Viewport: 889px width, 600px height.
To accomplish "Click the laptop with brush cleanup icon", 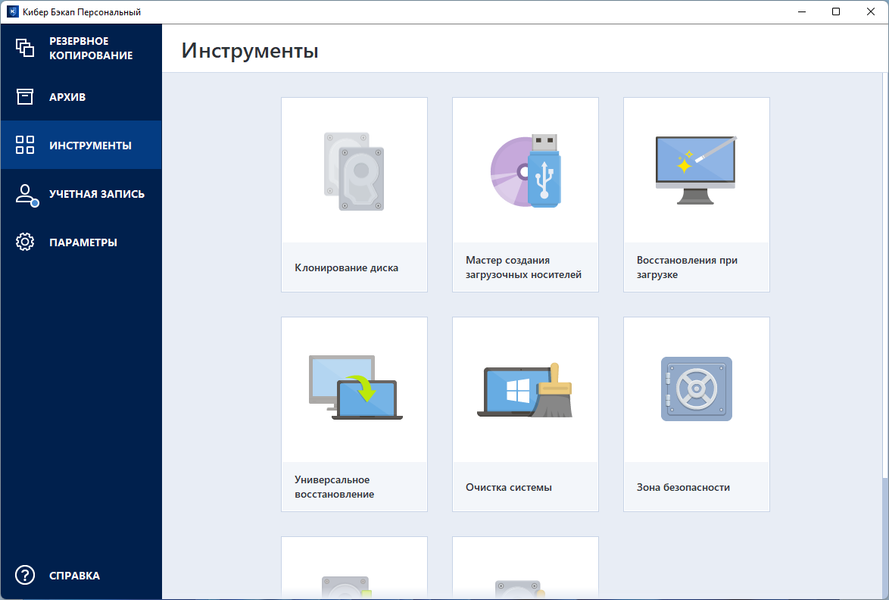I will 525,390.
